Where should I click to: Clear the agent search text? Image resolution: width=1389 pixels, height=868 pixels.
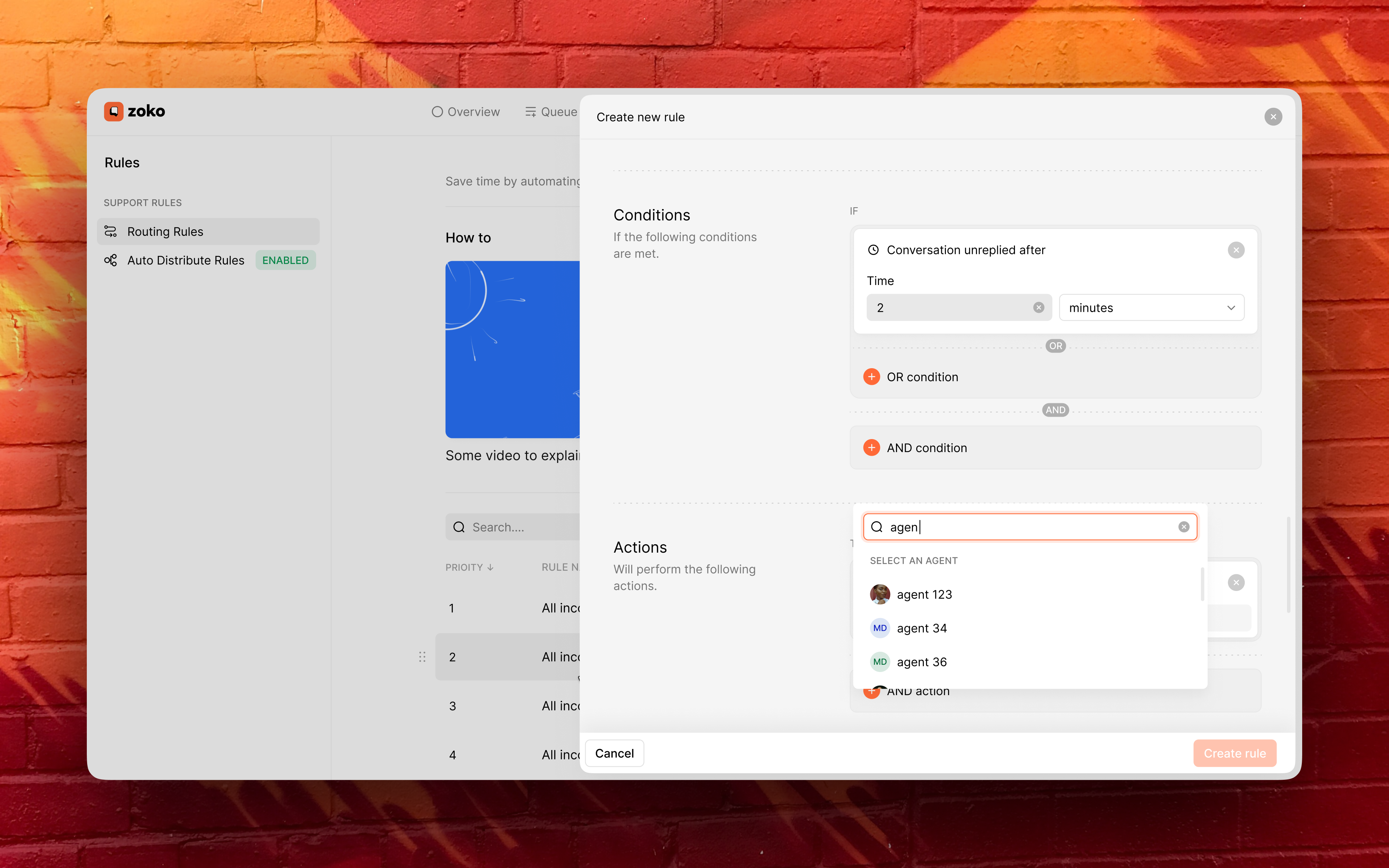1184,527
